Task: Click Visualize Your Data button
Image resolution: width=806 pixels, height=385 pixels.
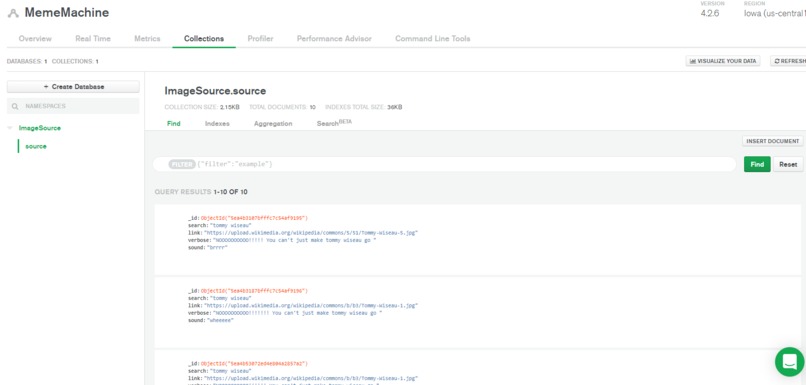Action: pyautogui.click(x=723, y=61)
